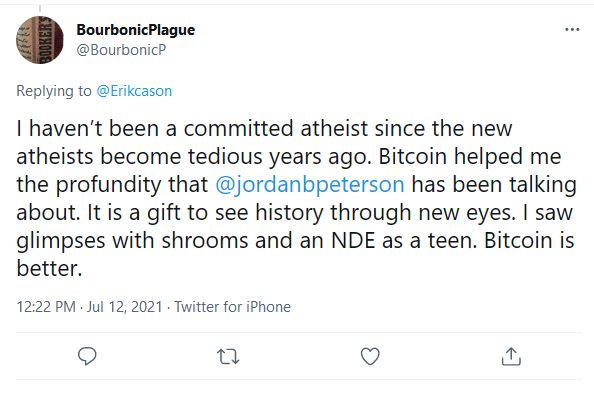Screen dimensions: 594x393
Task: Visit the @Erikcason profile link
Action: tap(134, 91)
